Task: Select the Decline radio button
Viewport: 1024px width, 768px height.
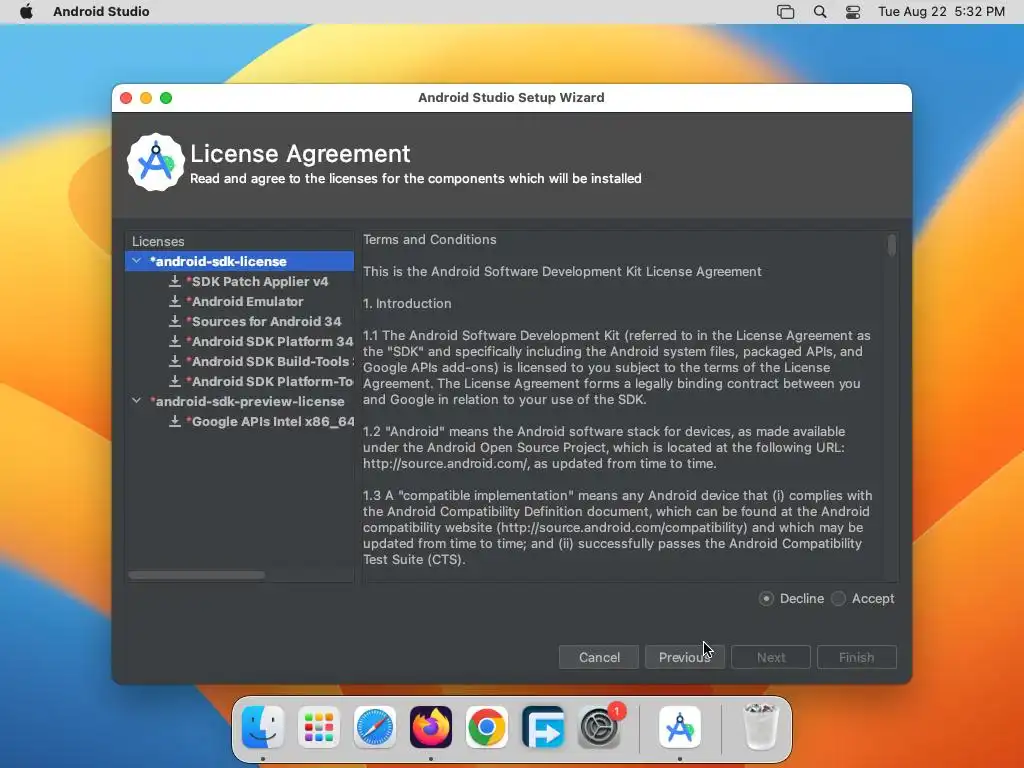Action: tap(767, 598)
